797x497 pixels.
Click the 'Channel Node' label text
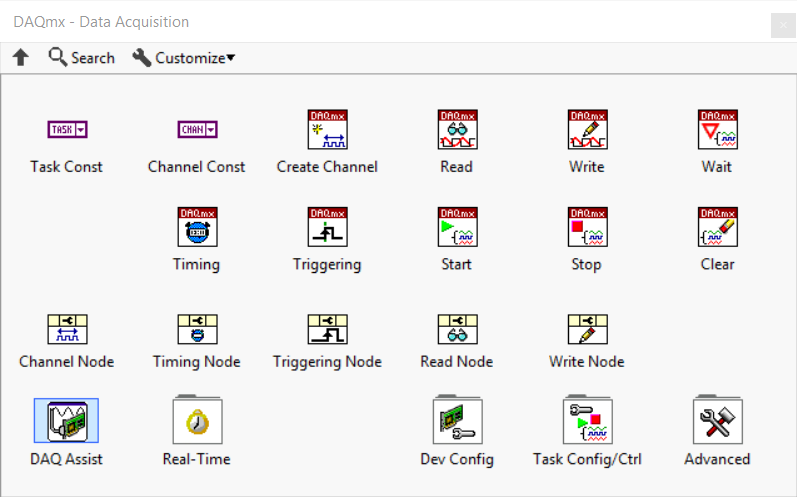click(66, 362)
